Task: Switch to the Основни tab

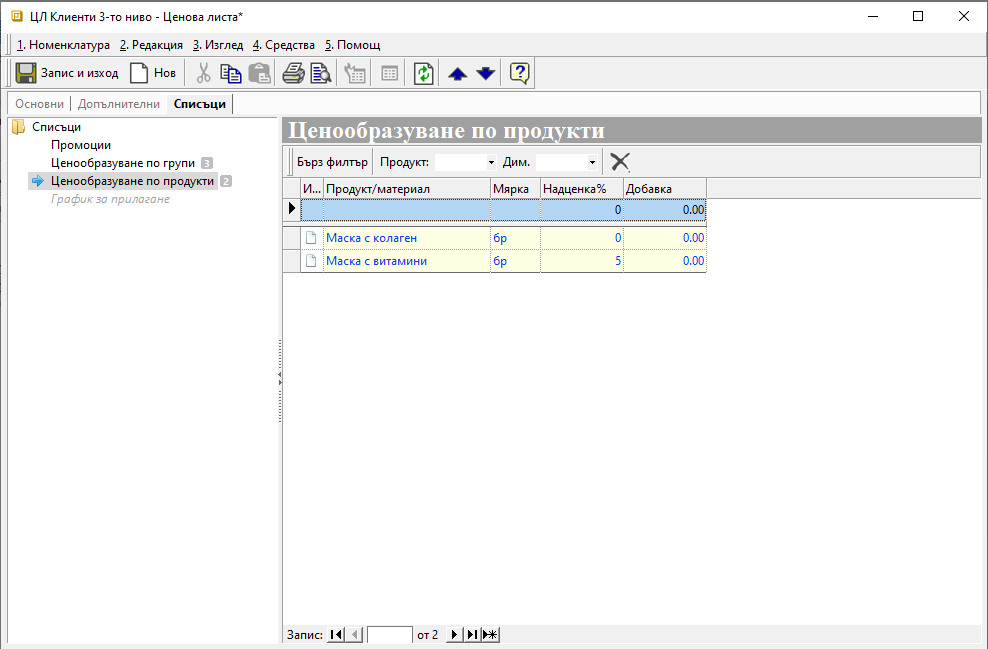Action: (40, 104)
